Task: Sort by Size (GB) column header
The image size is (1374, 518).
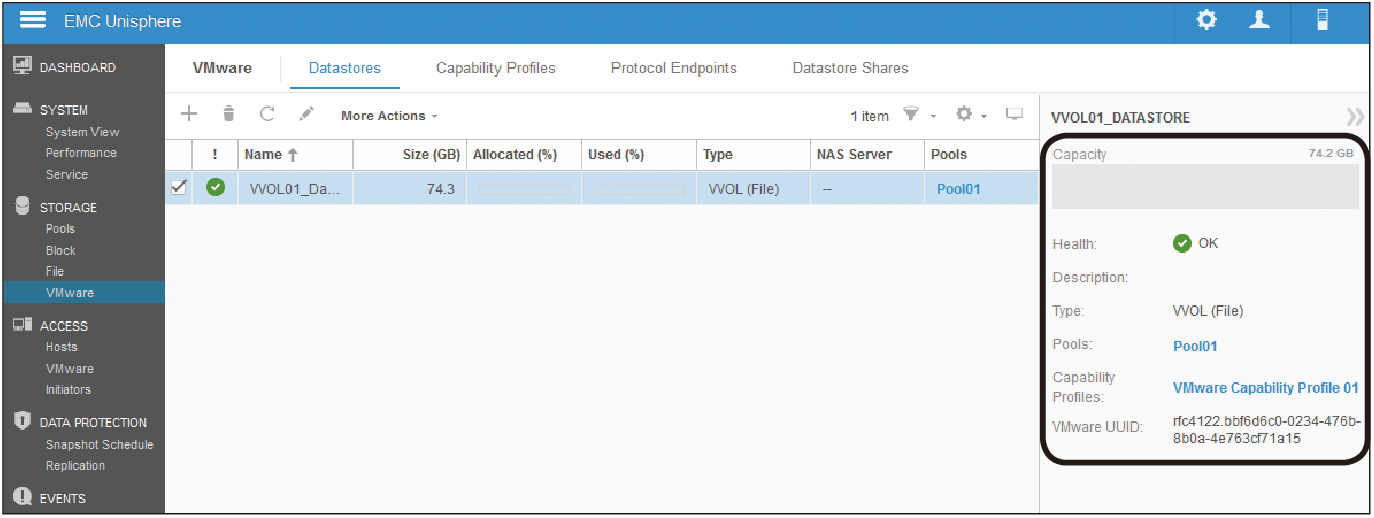Action: (x=432, y=155)
